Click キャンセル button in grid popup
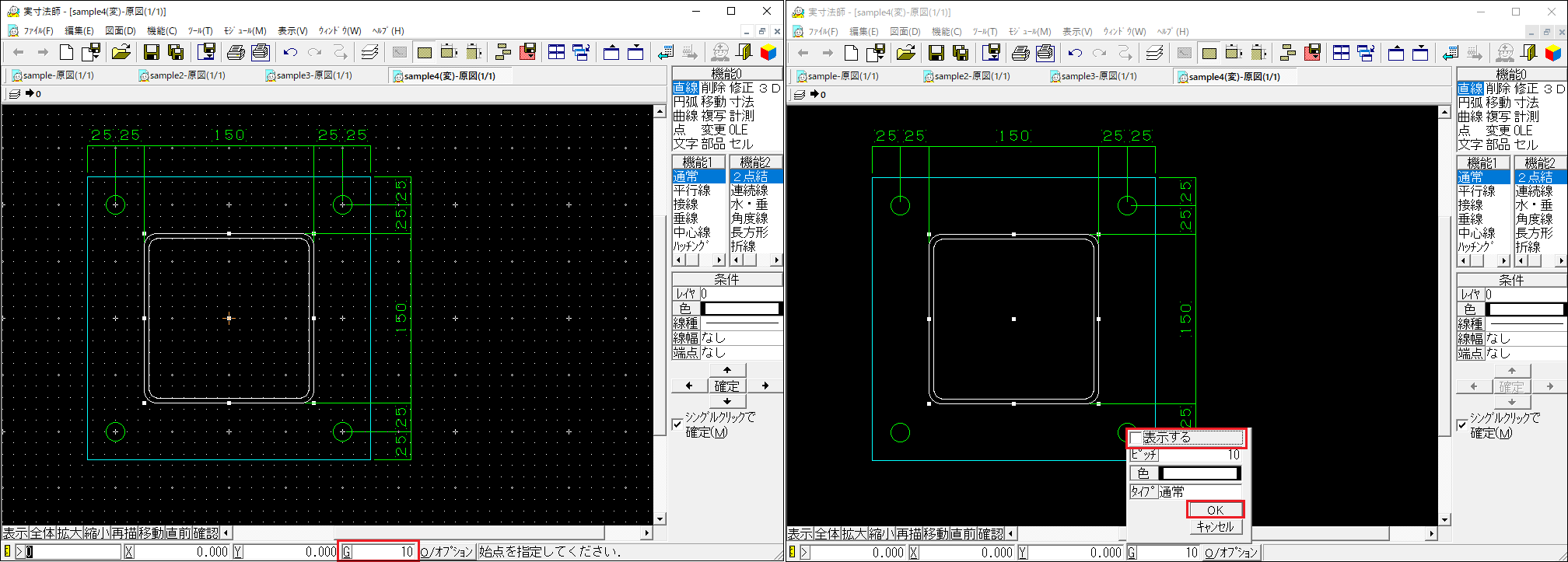1568x562 pixels. coord(1215,527)
